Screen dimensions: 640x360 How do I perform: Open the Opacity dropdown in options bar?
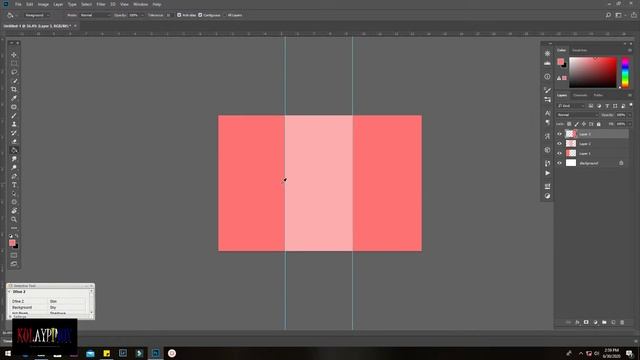142,15
